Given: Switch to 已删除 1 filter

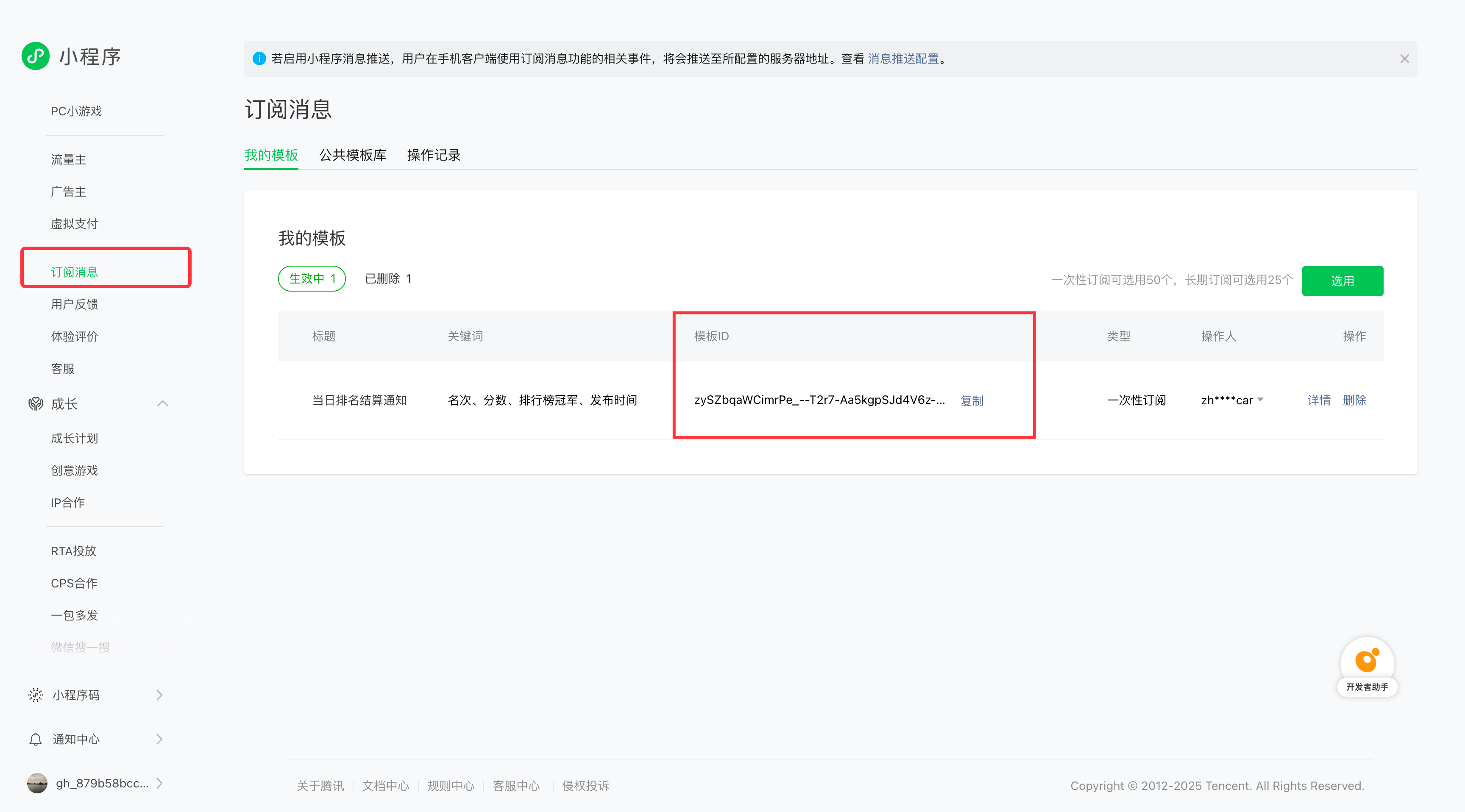Looking at the screenshot, I should pos(388,278).
